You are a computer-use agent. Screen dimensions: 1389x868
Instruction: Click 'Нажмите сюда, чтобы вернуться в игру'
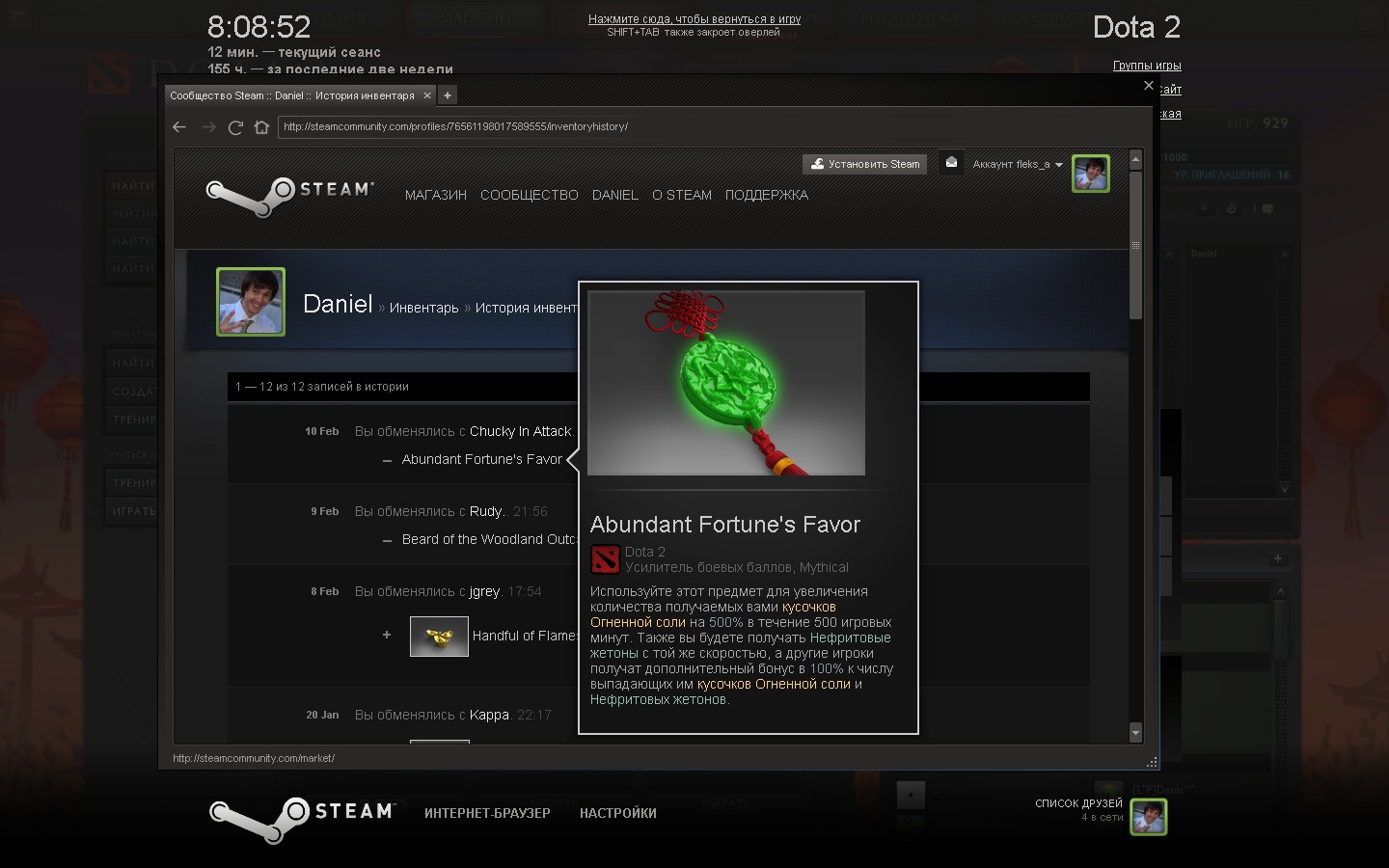(x=694, y=19)
